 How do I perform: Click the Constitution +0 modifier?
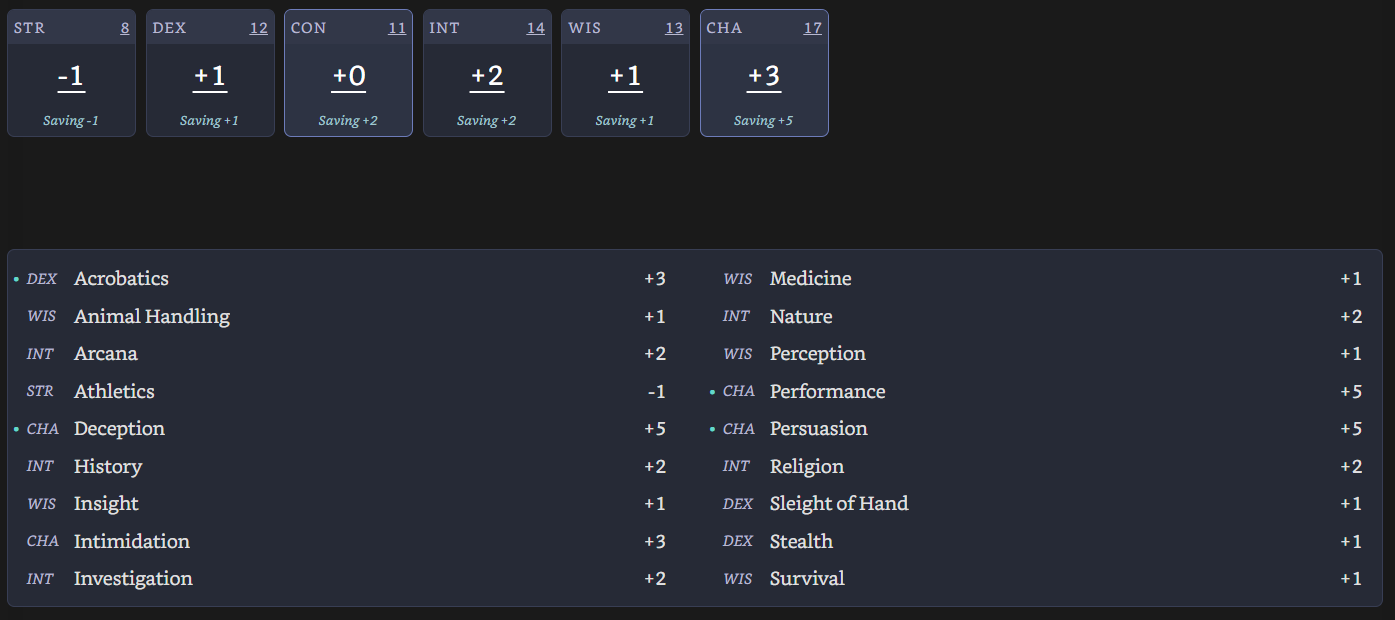pos(348,77)
